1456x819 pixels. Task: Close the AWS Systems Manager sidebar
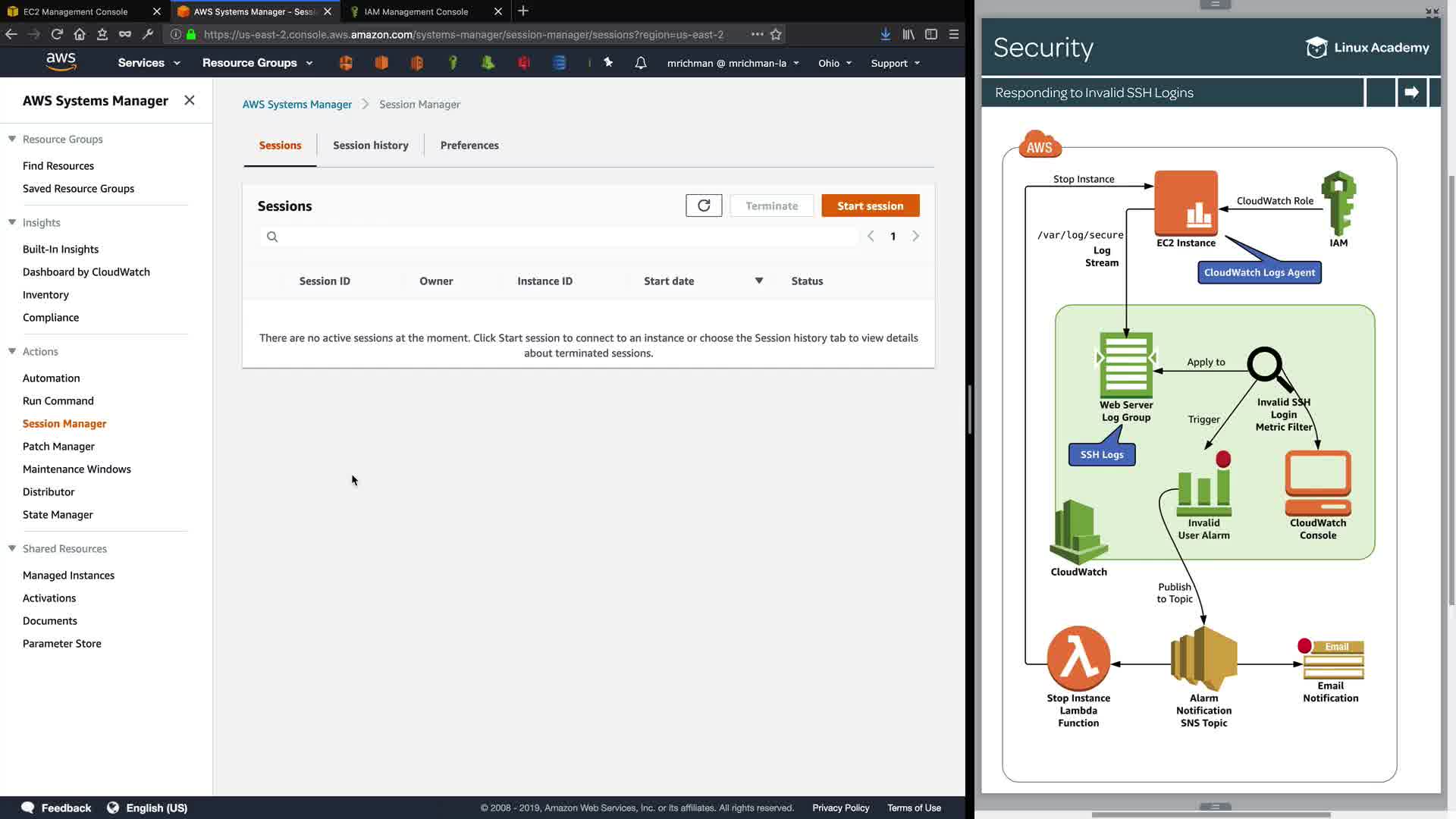pos(190,100)
